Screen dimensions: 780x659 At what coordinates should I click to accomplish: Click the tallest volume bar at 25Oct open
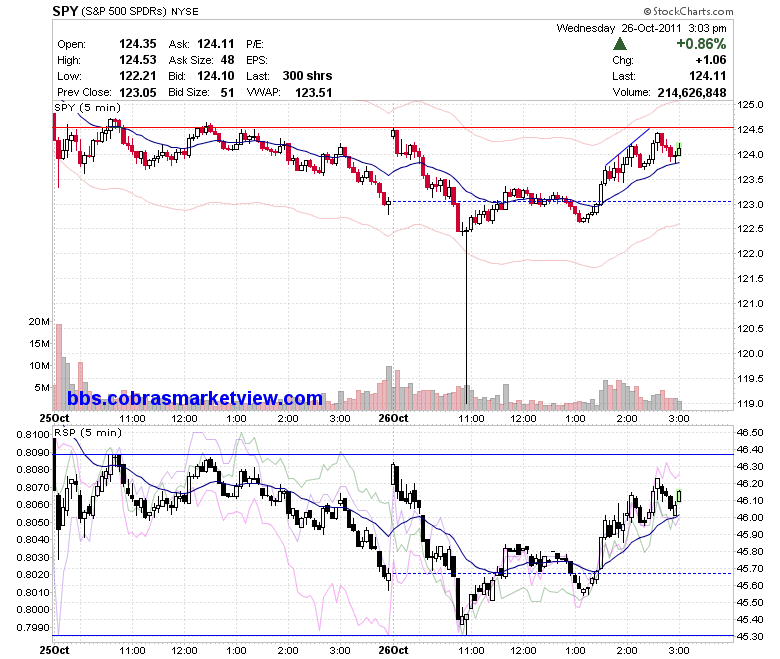coord(59,367)
